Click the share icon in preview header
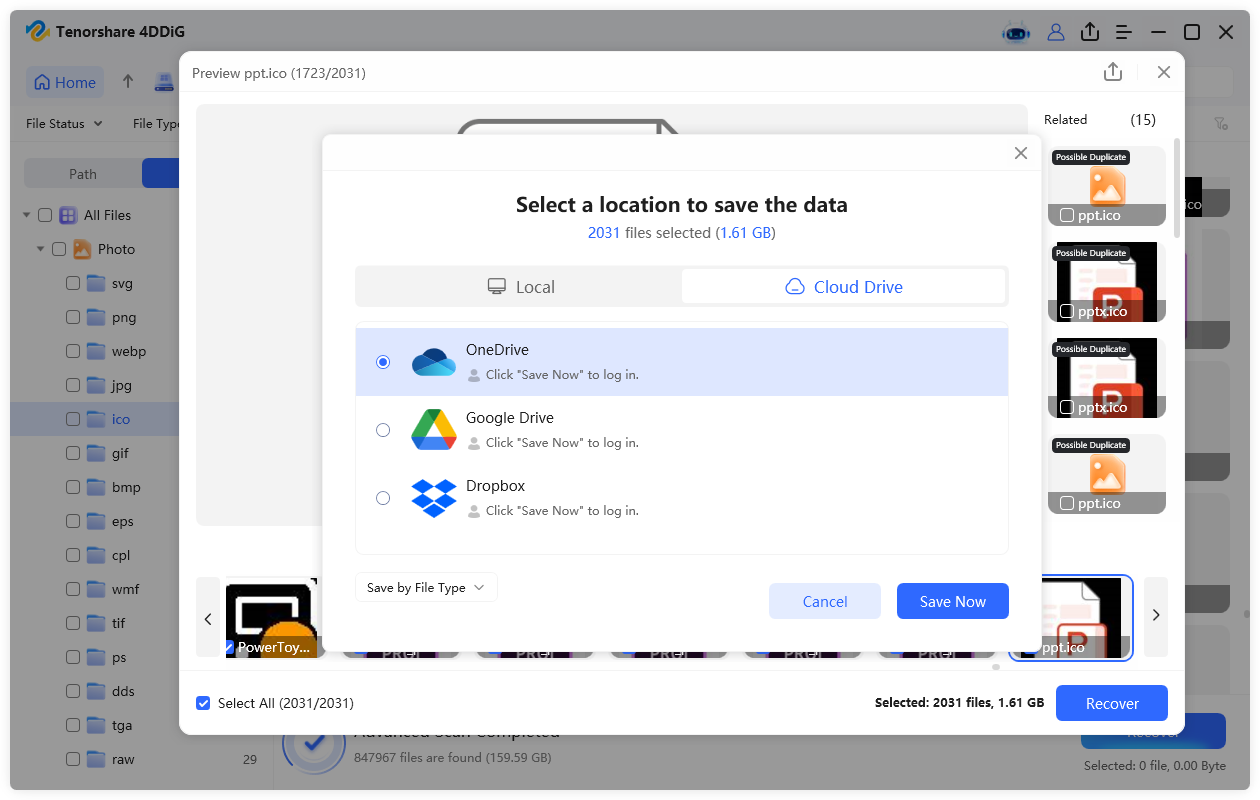 [x=1113, y=72]
